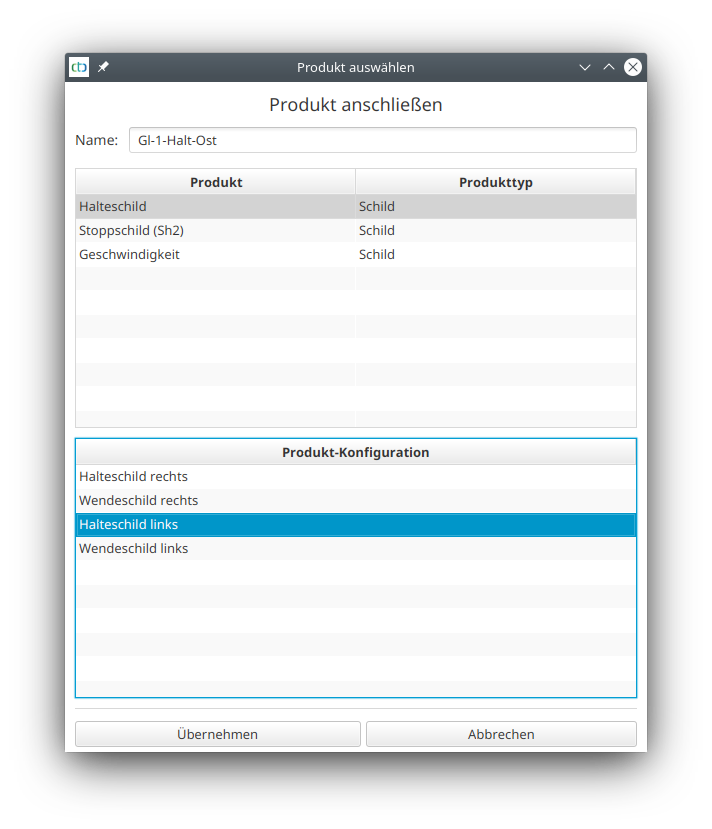712x829 pixels.
Task: Sort by the Produkttyp column header
Action: pos(495,182)
